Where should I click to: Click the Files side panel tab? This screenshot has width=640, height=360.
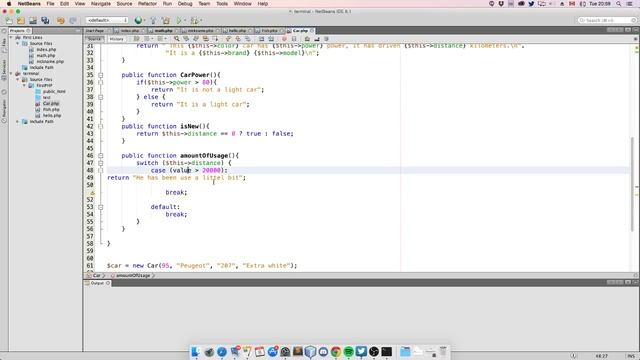click(x=4, y=45)
